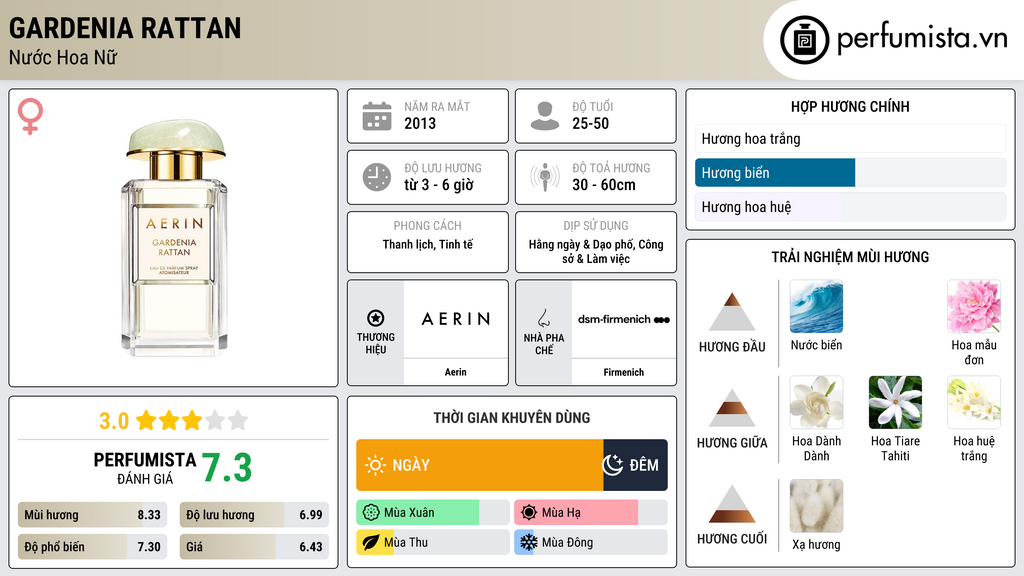Image resolution: width=1024 pixels, height=576 pixels.
Task: Click the nose icon above Nhà pha chế
Action: 543,318
